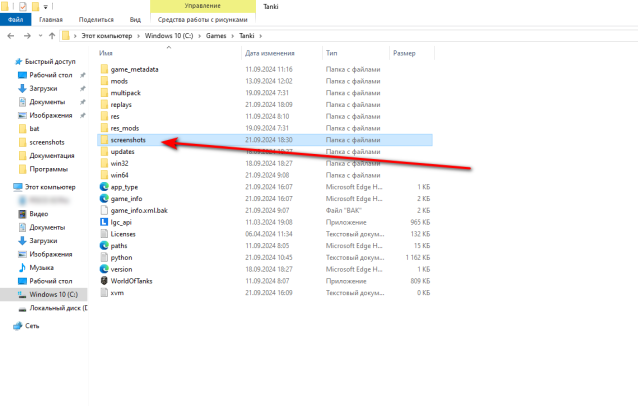Open Загрузки under Быстрый доступ
Image resolution: width=638 pixels, height=406 pixels.
click(43, 88)
